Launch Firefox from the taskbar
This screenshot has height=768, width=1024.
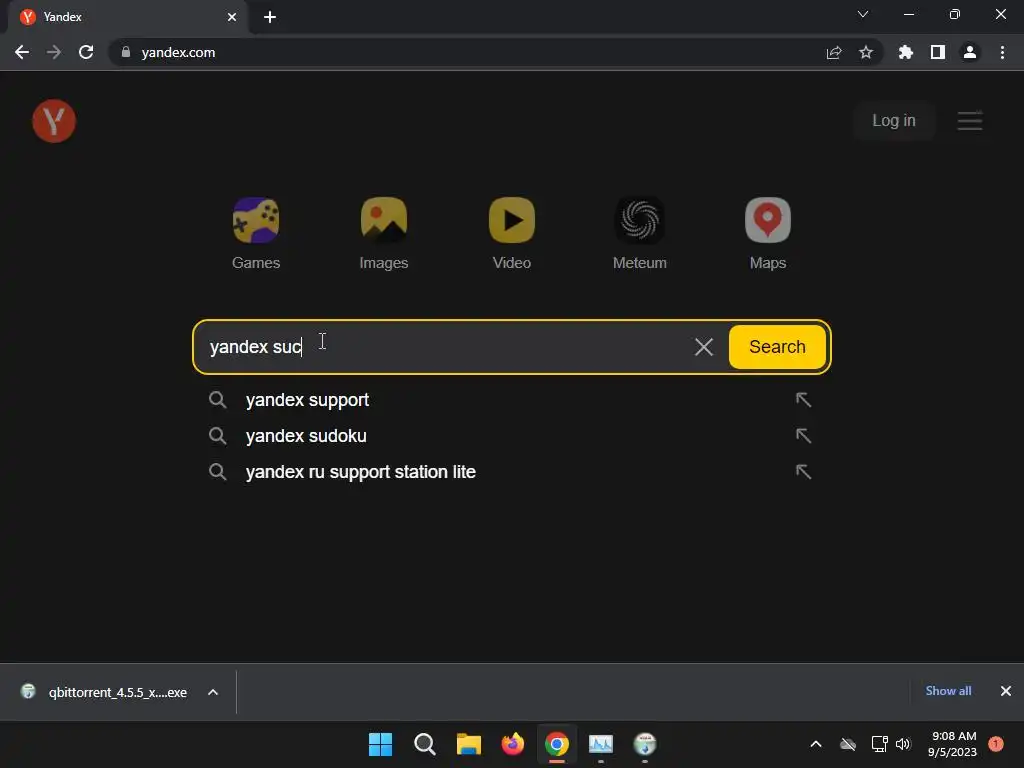[513, 744]
